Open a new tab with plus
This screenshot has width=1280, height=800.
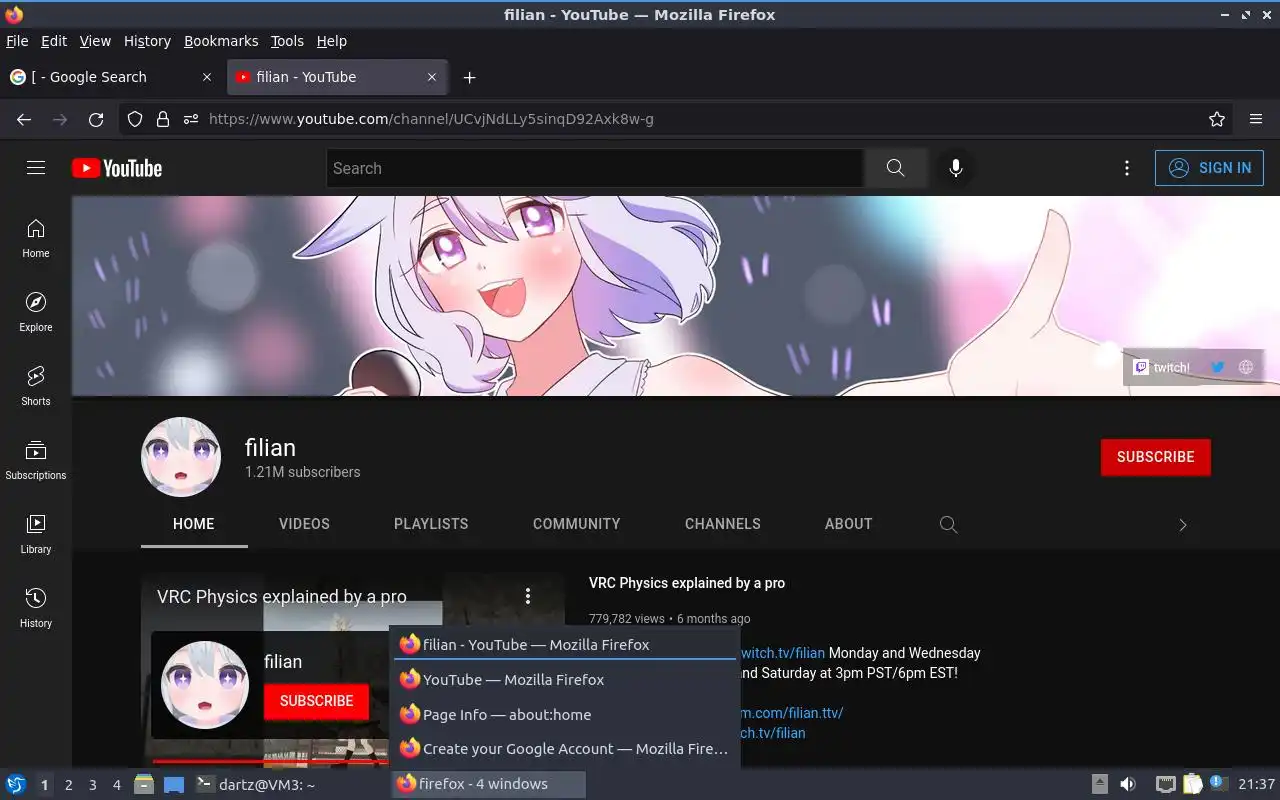click(x=470, y=77)
